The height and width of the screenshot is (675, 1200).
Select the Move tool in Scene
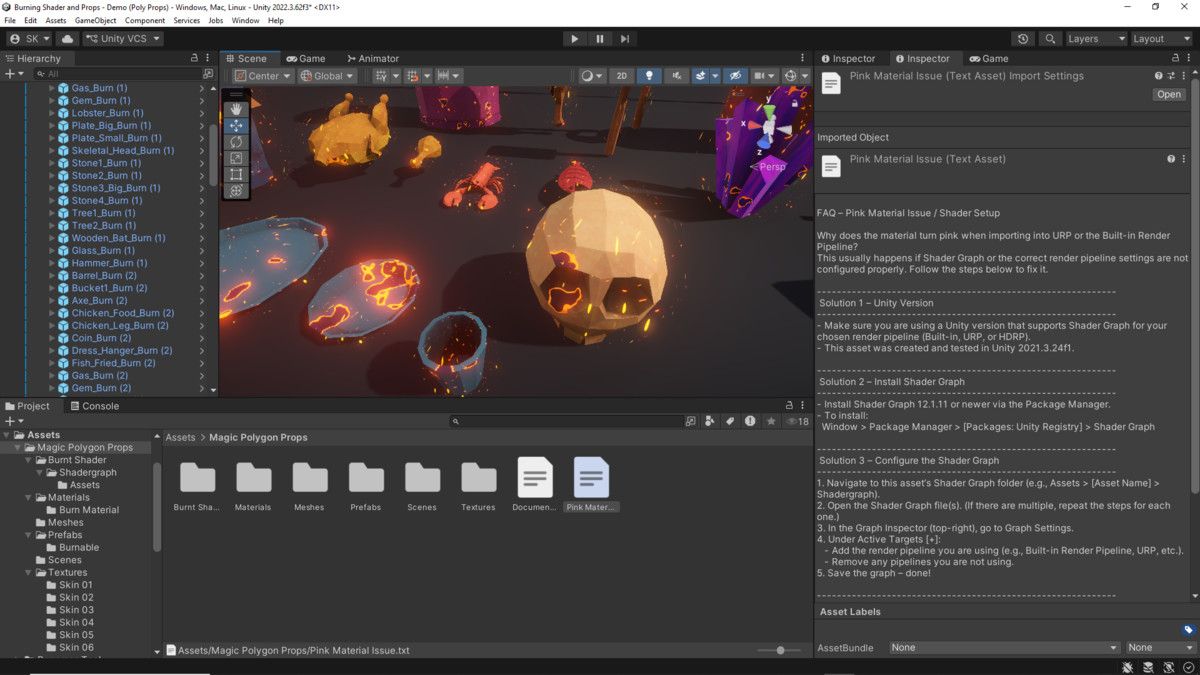pos(236,125)
